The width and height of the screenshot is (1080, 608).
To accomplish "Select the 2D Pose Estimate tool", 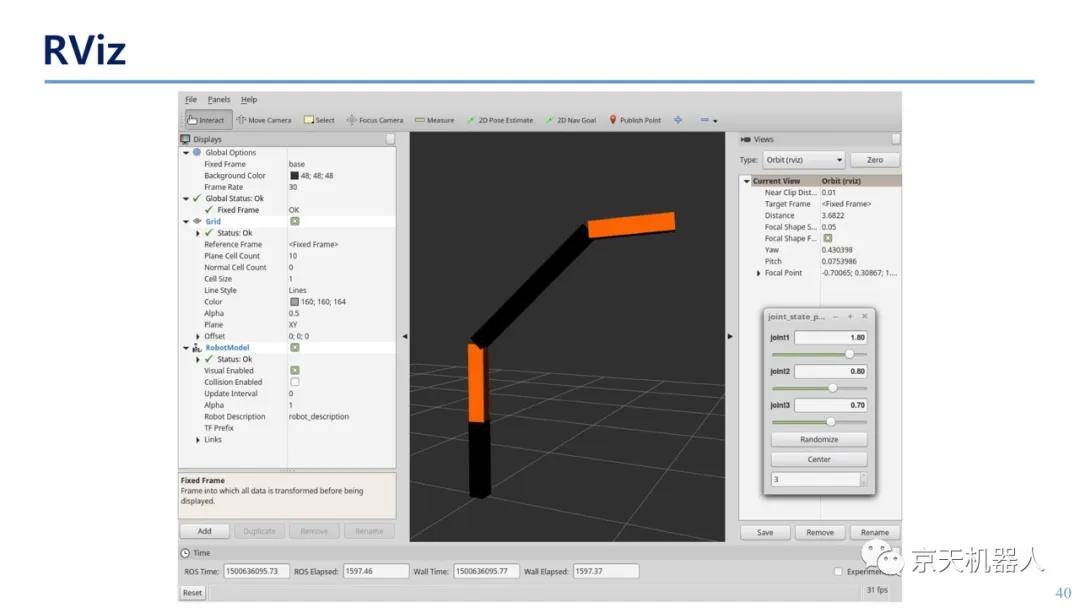I will pos(500,120).
